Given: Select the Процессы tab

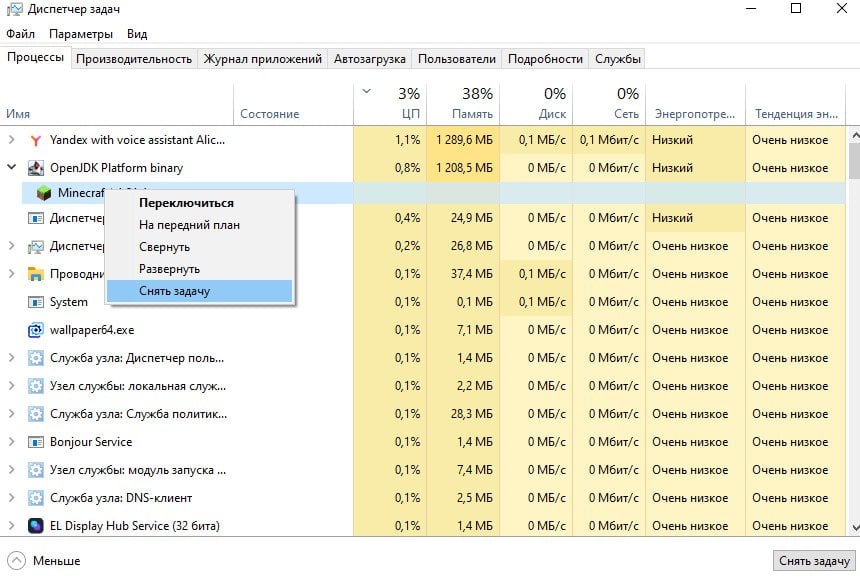Looking at the screenshot, I should (x=36, y=57).
